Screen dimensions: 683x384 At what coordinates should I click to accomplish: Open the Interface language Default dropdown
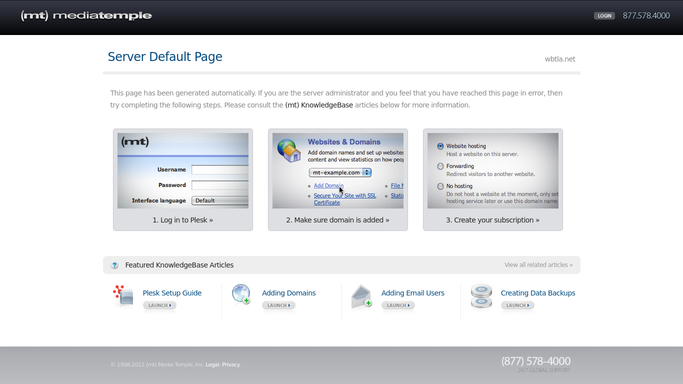[220, 201]
